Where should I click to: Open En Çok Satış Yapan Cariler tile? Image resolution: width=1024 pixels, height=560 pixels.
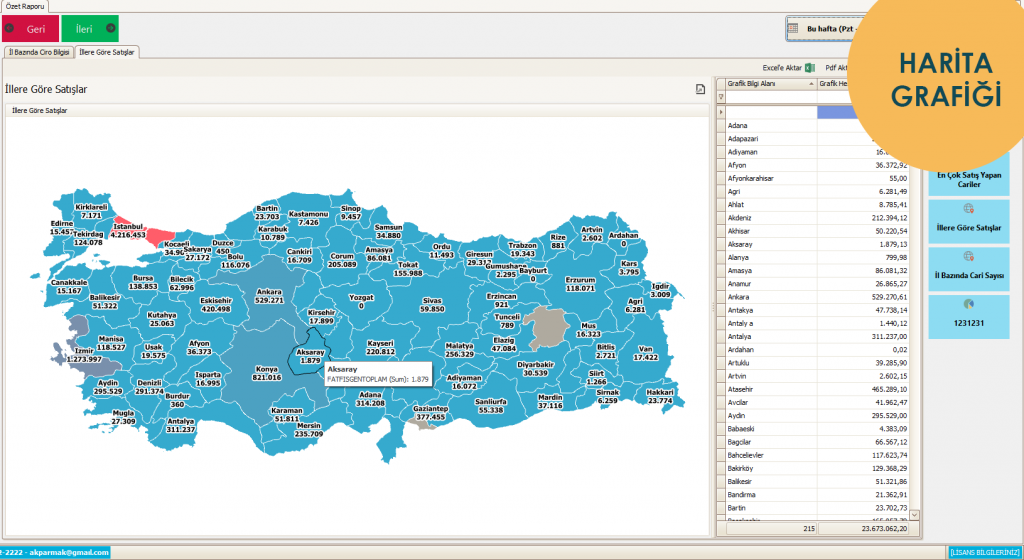[969, 179]
